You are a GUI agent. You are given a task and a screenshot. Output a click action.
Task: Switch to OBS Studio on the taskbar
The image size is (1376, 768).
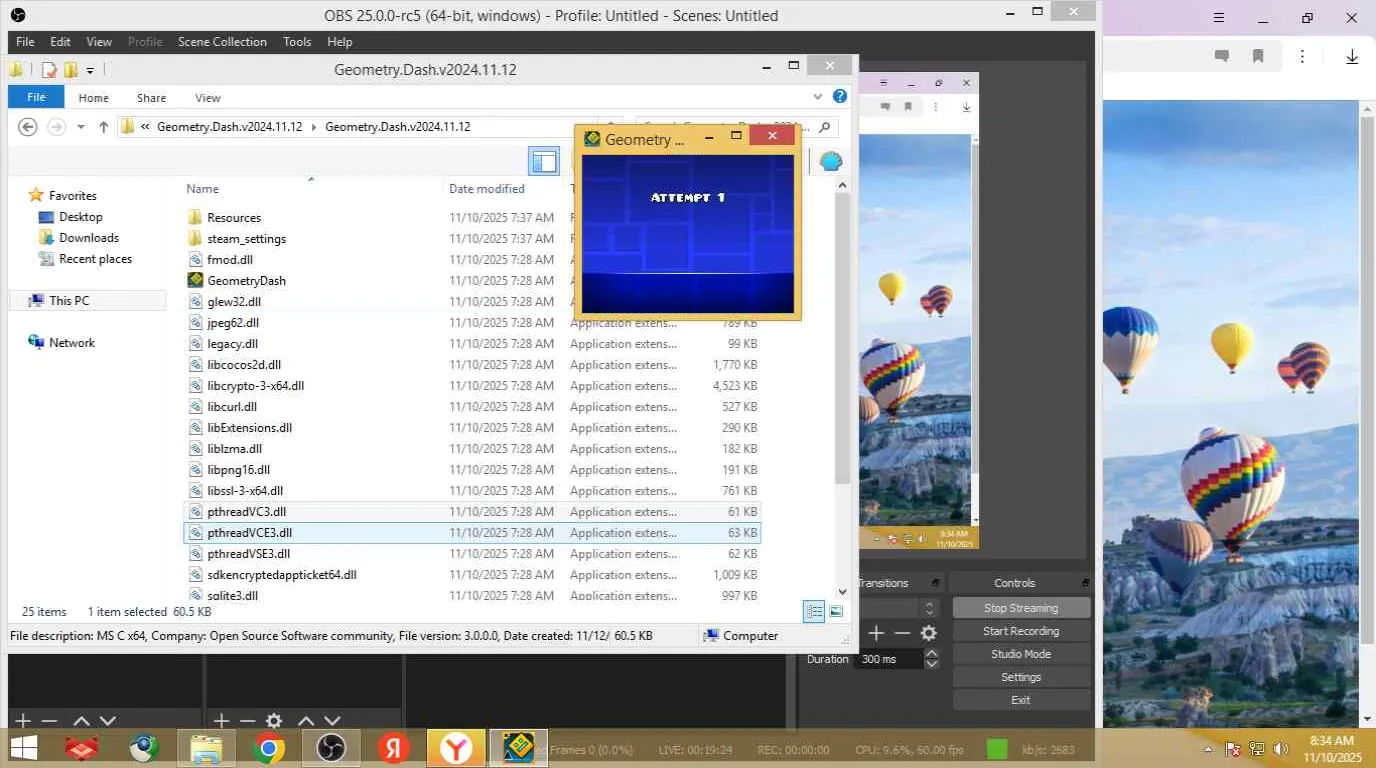[x=331, y=748]
